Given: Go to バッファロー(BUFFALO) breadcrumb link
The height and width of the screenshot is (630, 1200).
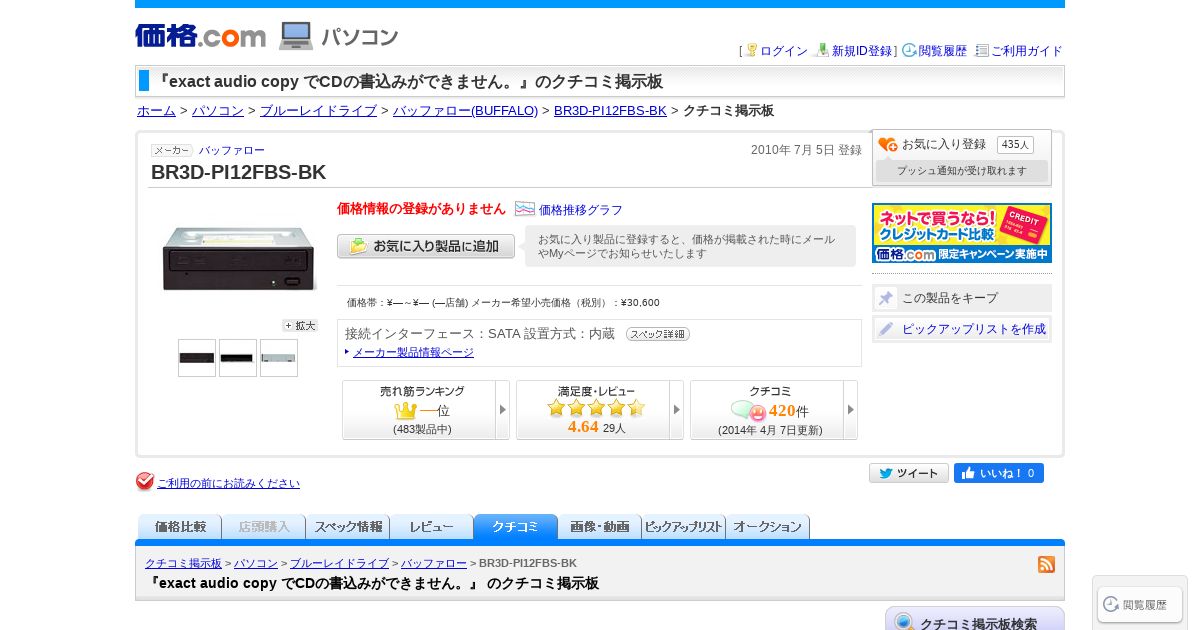Looking at the screenshot, I should [x=465, y=111].
